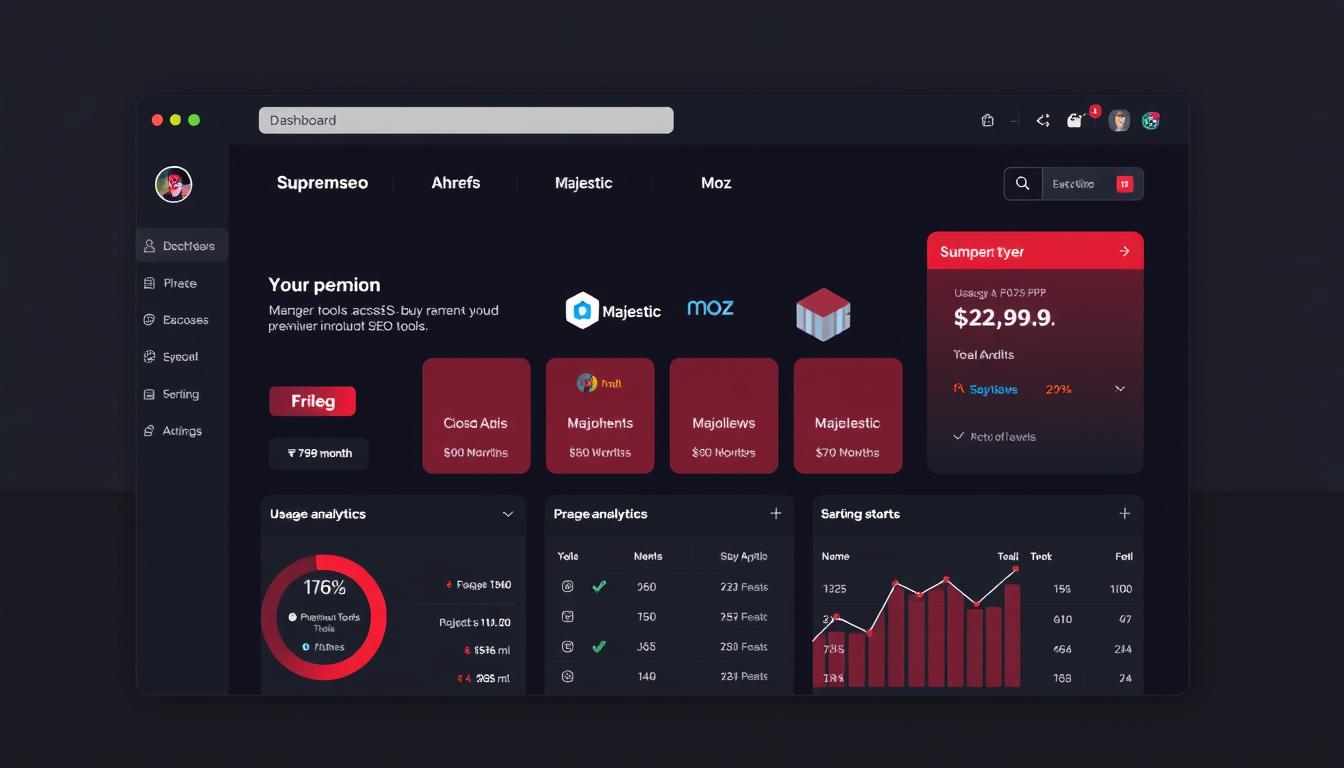Open the Dechleas sidebar item
1344x768 pixels.
click(x=182, y=246)
